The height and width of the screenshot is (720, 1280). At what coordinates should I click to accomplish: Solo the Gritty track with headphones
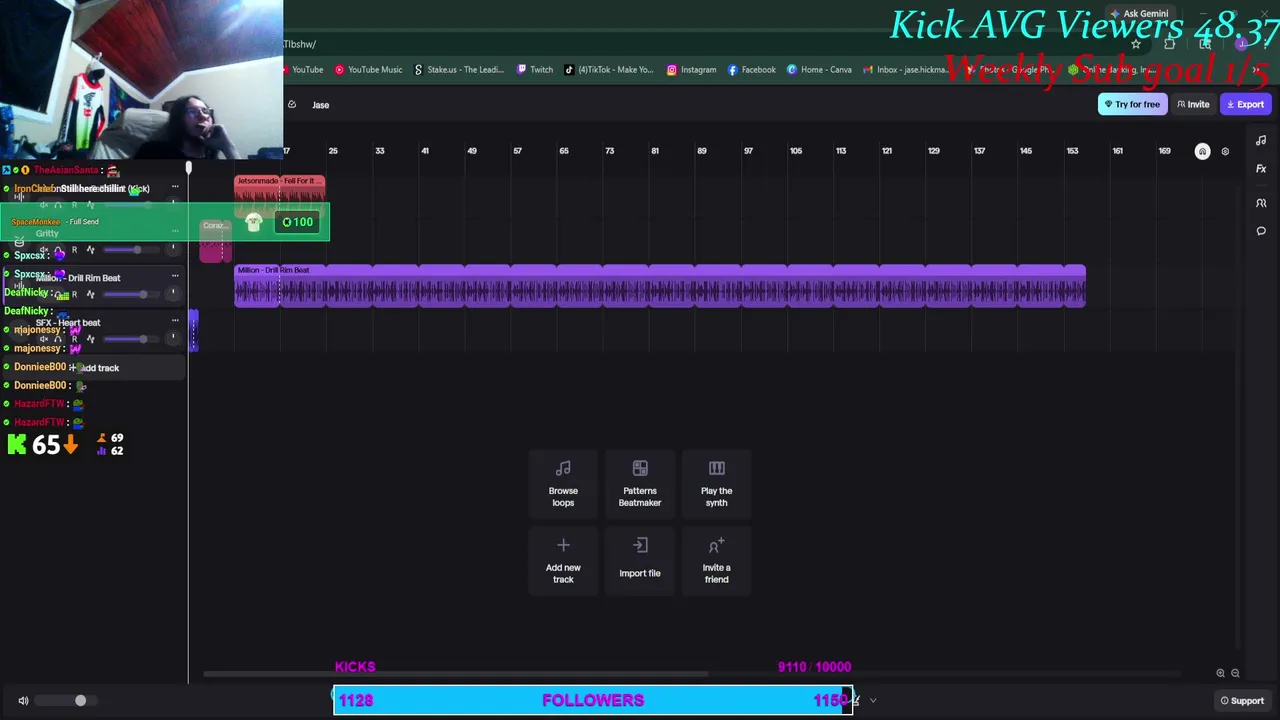point(58,250)
